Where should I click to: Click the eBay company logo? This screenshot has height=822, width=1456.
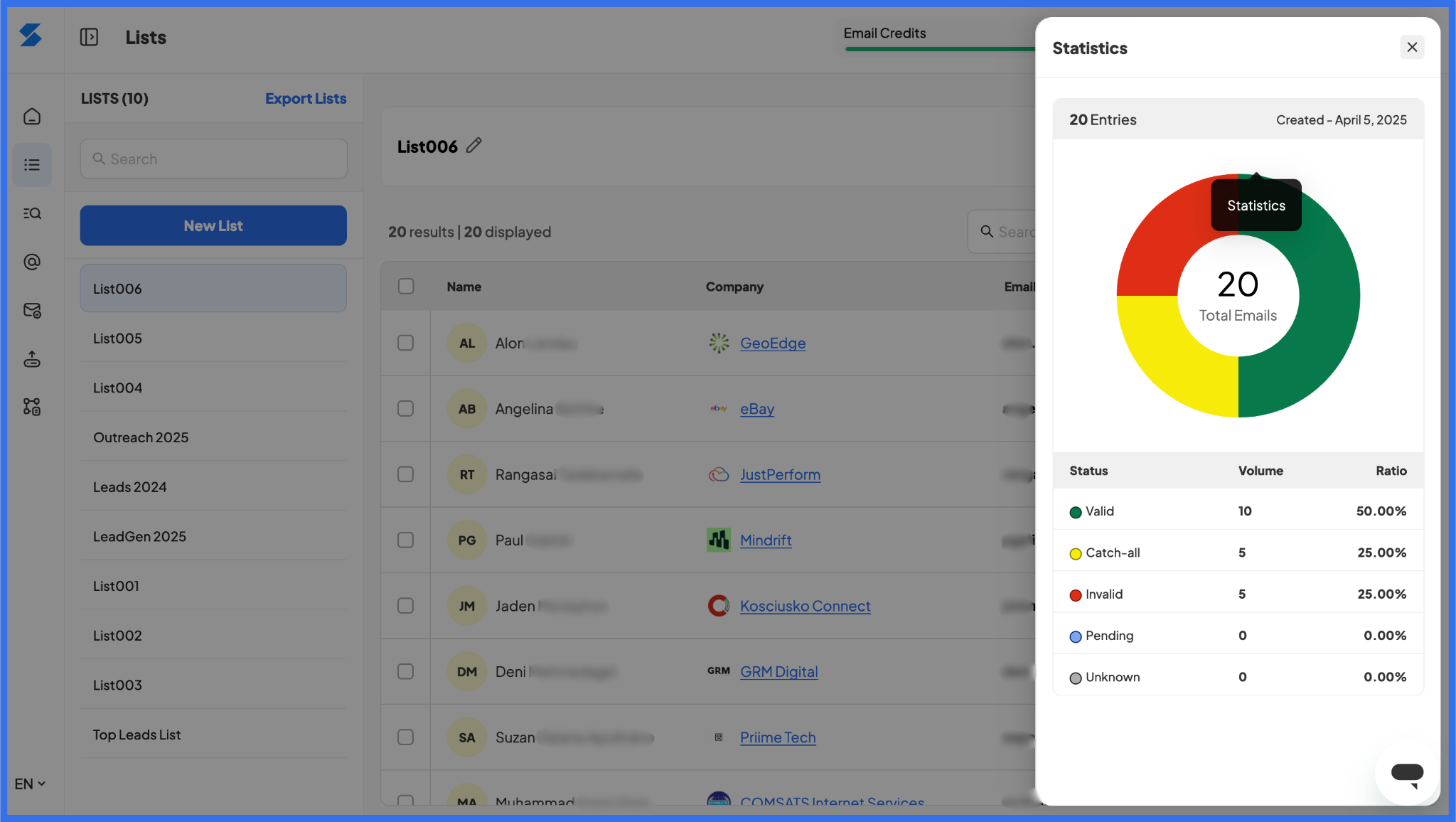click(x=719, y=408)
